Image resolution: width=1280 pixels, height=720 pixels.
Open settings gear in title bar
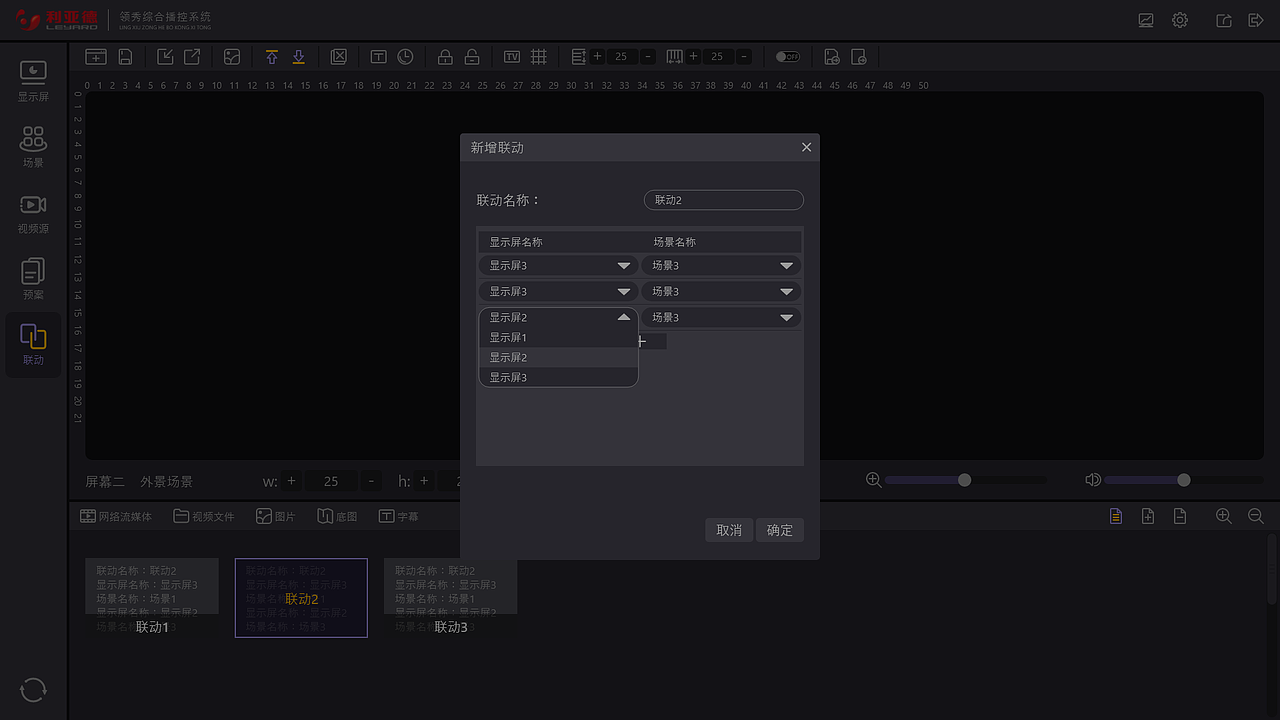1180,20
